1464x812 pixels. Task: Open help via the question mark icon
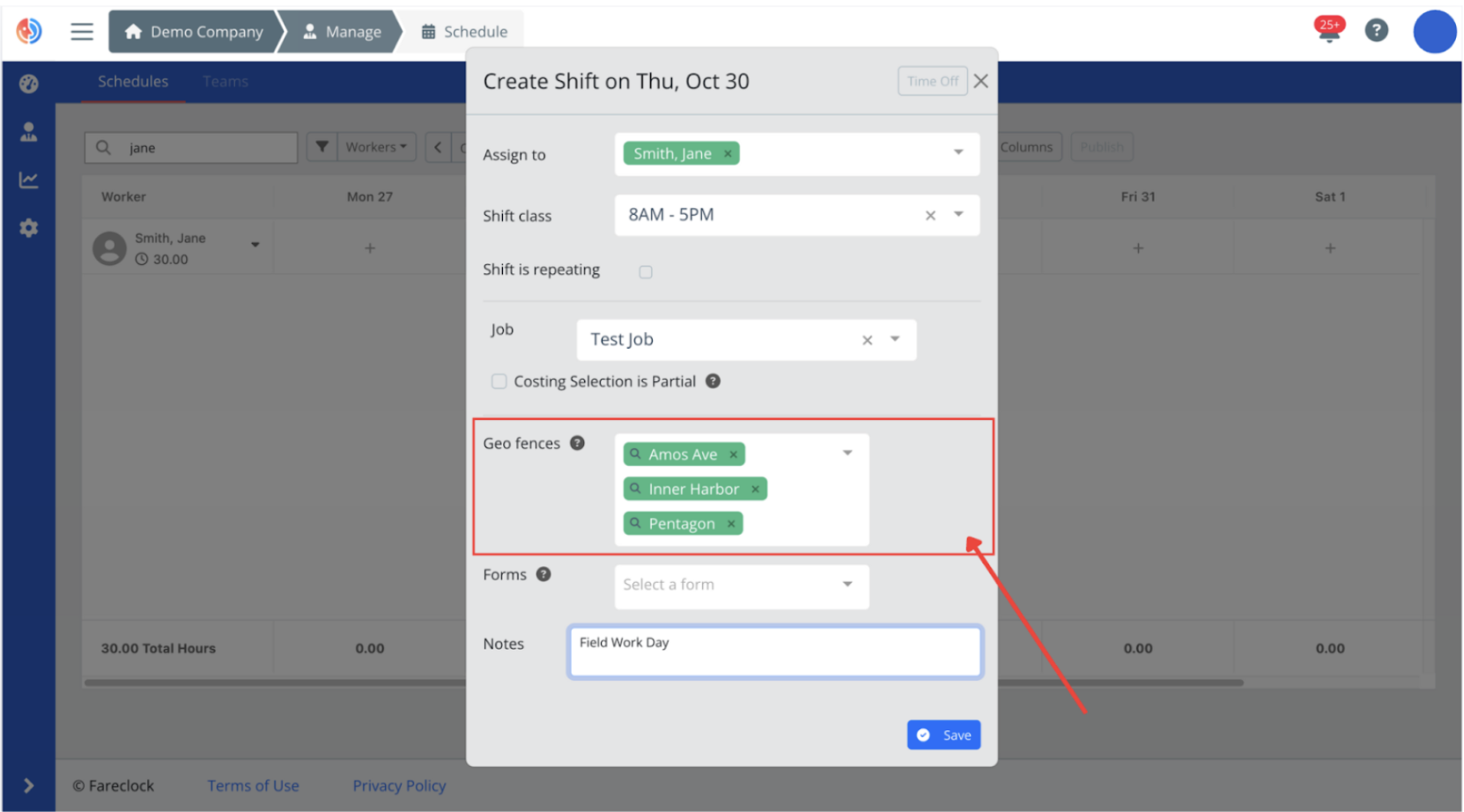pos(1376,29)
